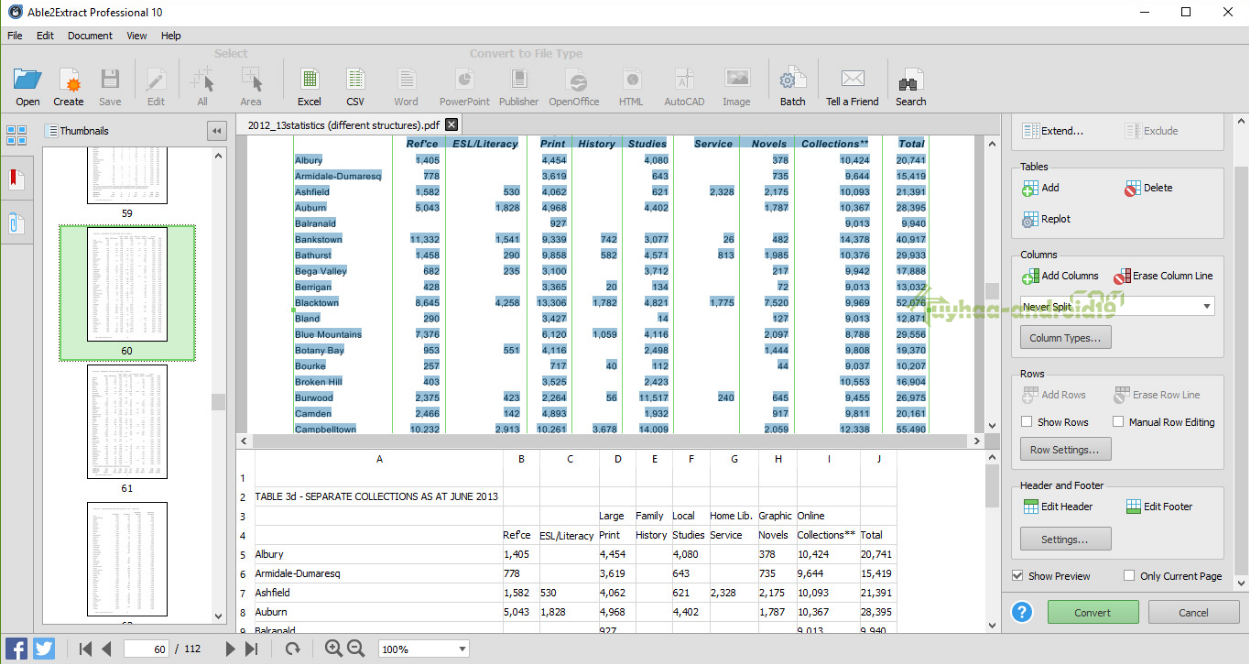Go to the next page

tap(230, 649)
